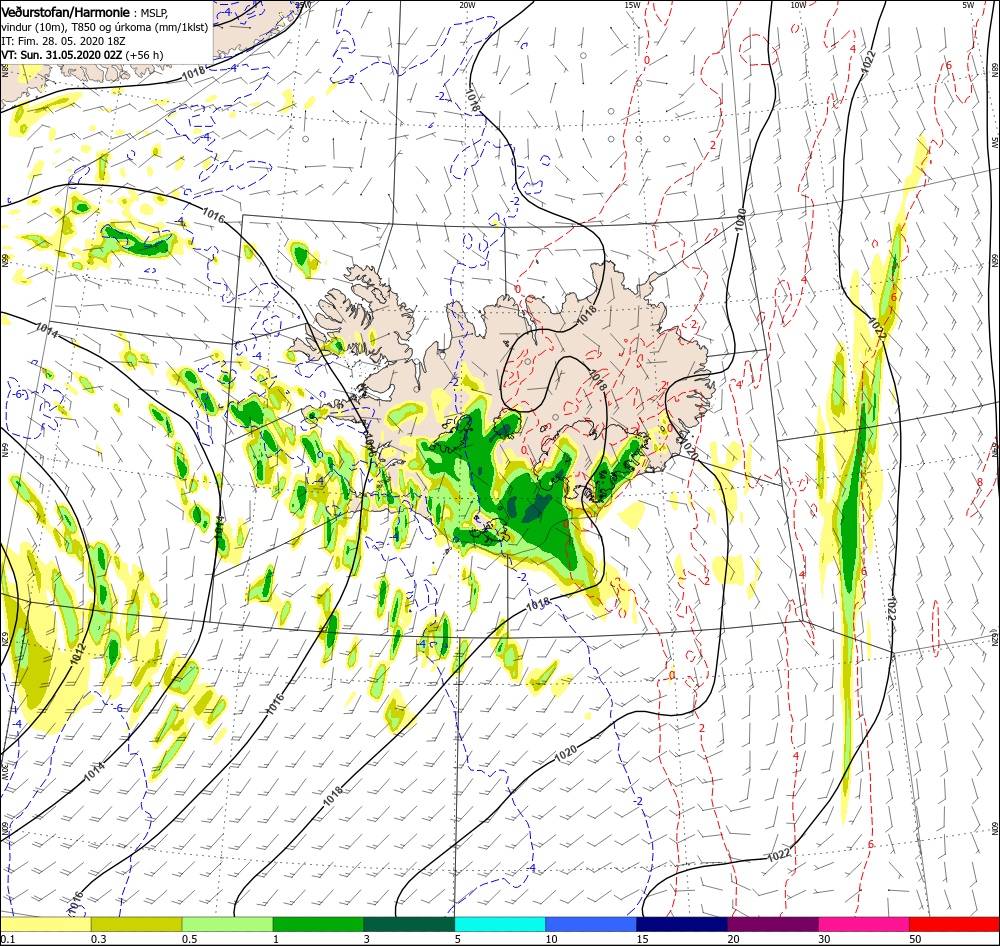
Task: Click the legend value '50'
Action: point(915,939)
